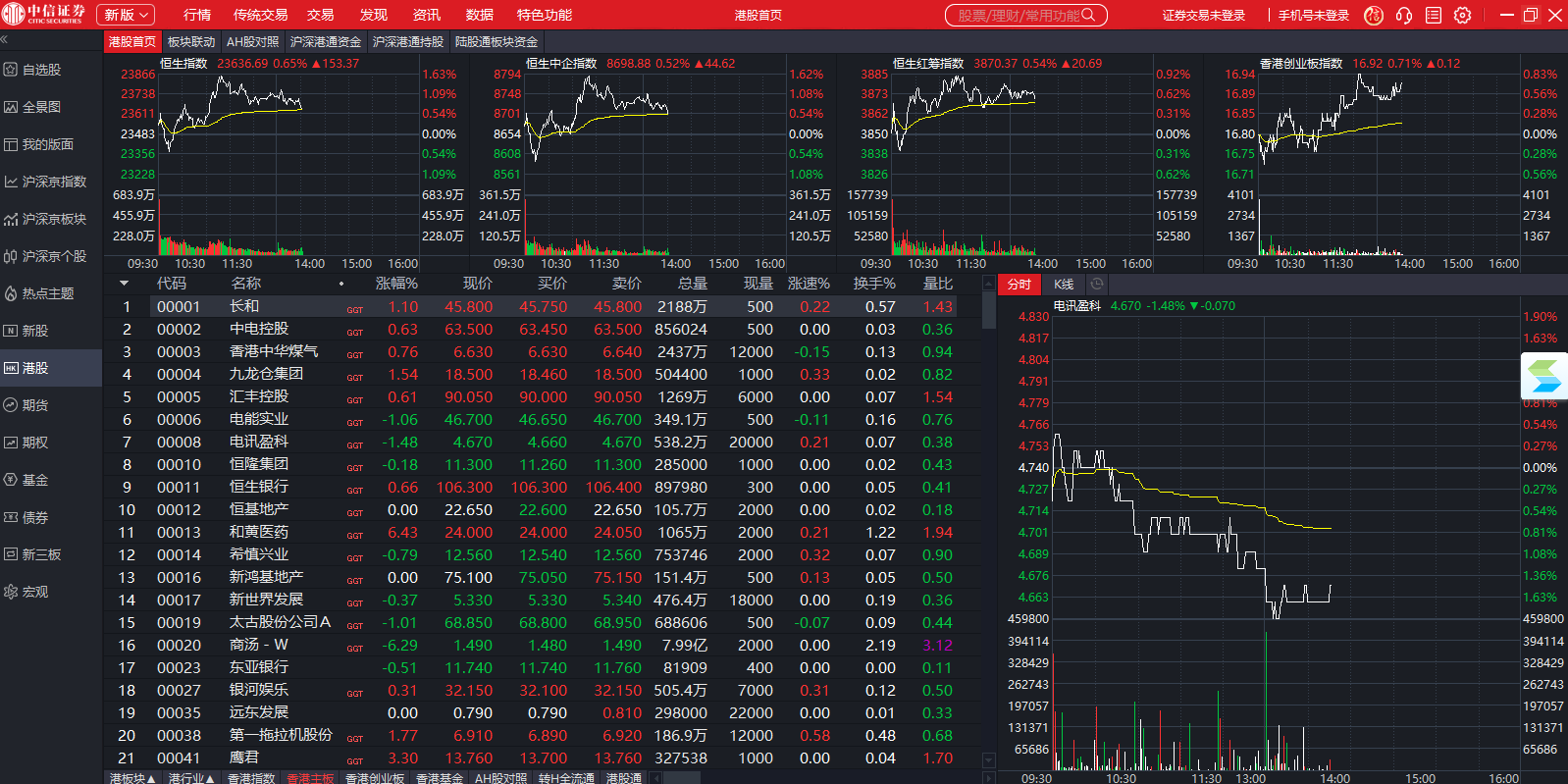
Task: Click 手机号未登录 login link
Action: pyautogui.click(x=1313, y=15)
